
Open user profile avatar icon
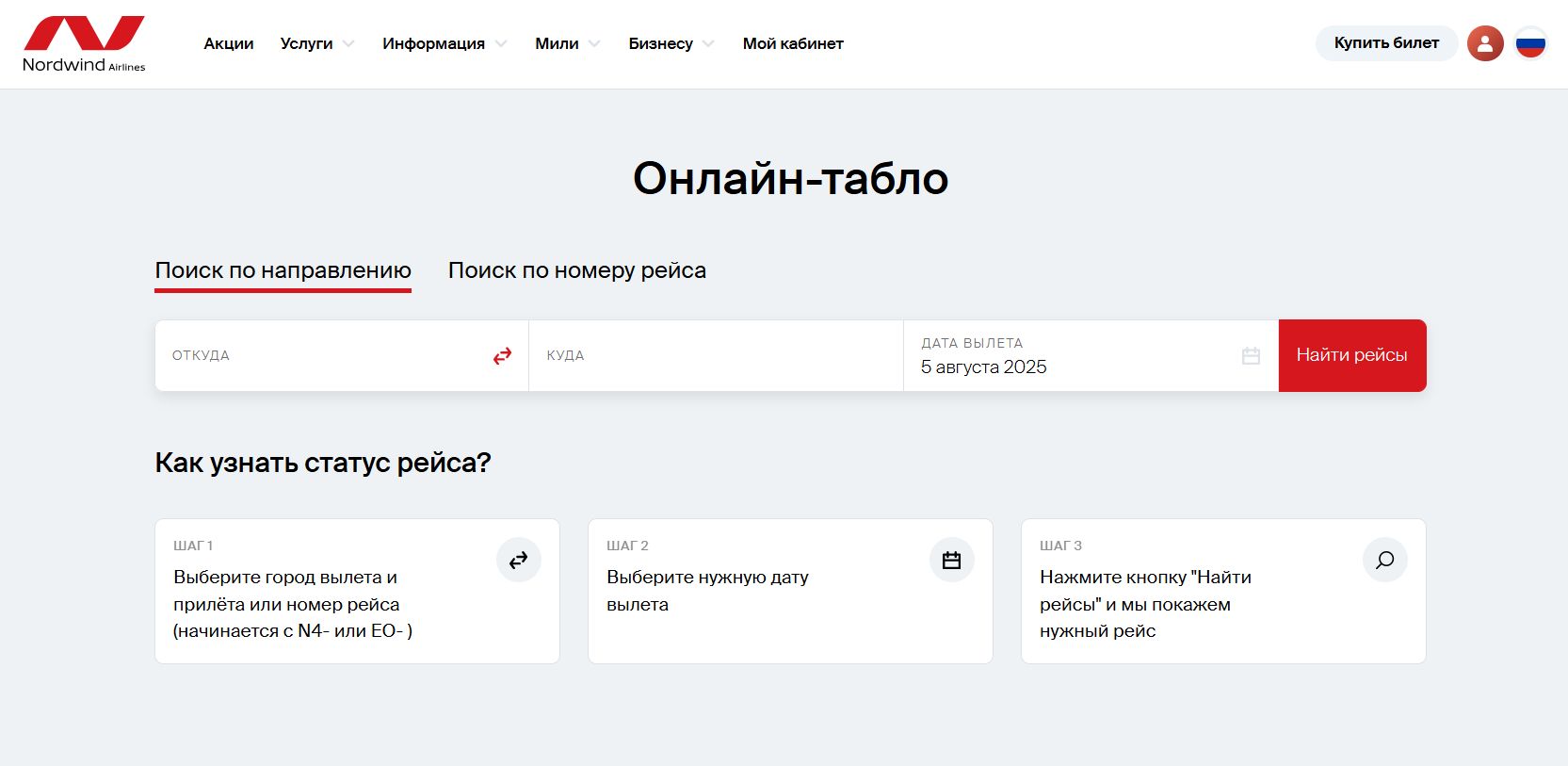pyautogui.click(x=1485, y=43)
